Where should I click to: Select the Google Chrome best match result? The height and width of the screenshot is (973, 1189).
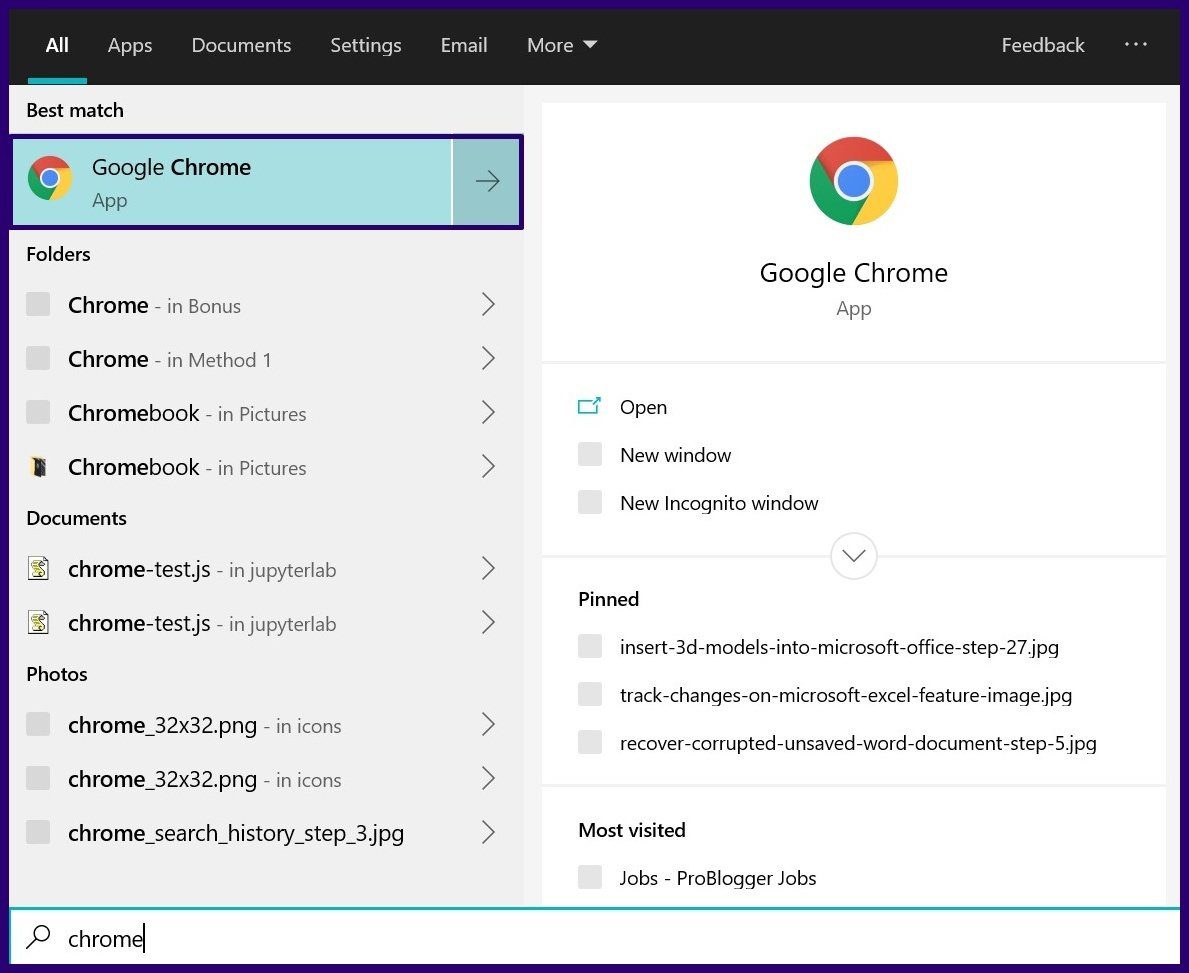point(232,181)
